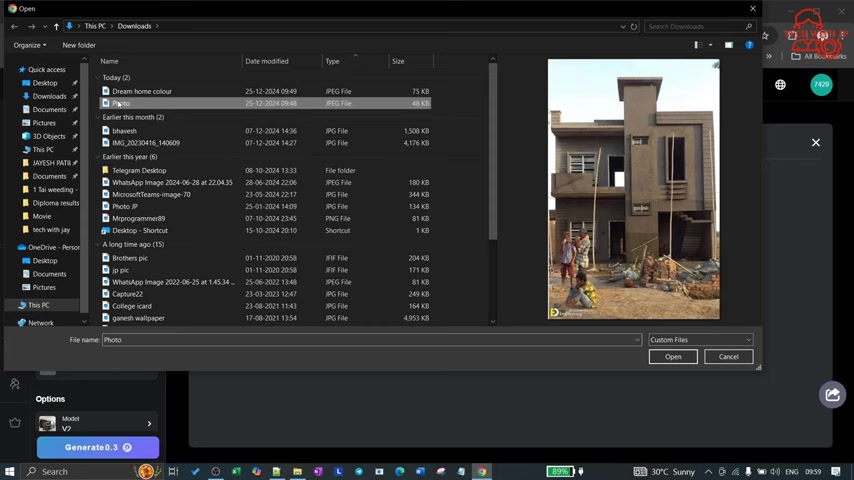
Task: Open Telegram from the taskbar
Action: tap(359, 471)
